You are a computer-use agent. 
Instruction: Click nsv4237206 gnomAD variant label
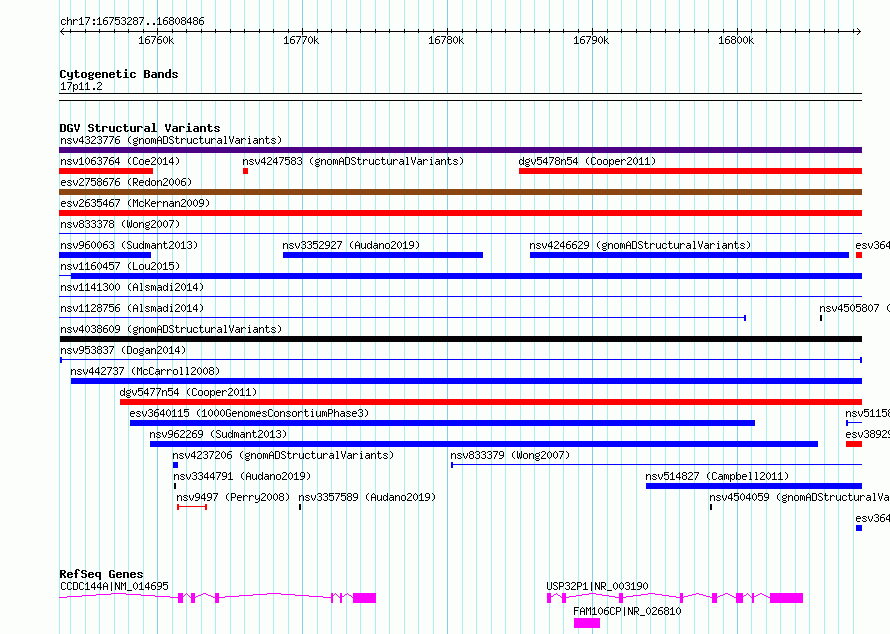(x=283, y=455)
